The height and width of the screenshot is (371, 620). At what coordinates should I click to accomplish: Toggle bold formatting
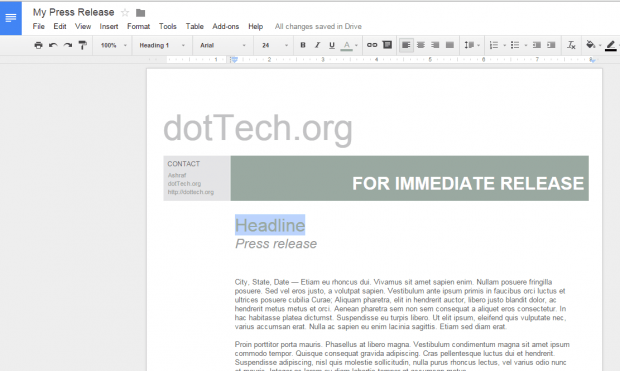303,45
